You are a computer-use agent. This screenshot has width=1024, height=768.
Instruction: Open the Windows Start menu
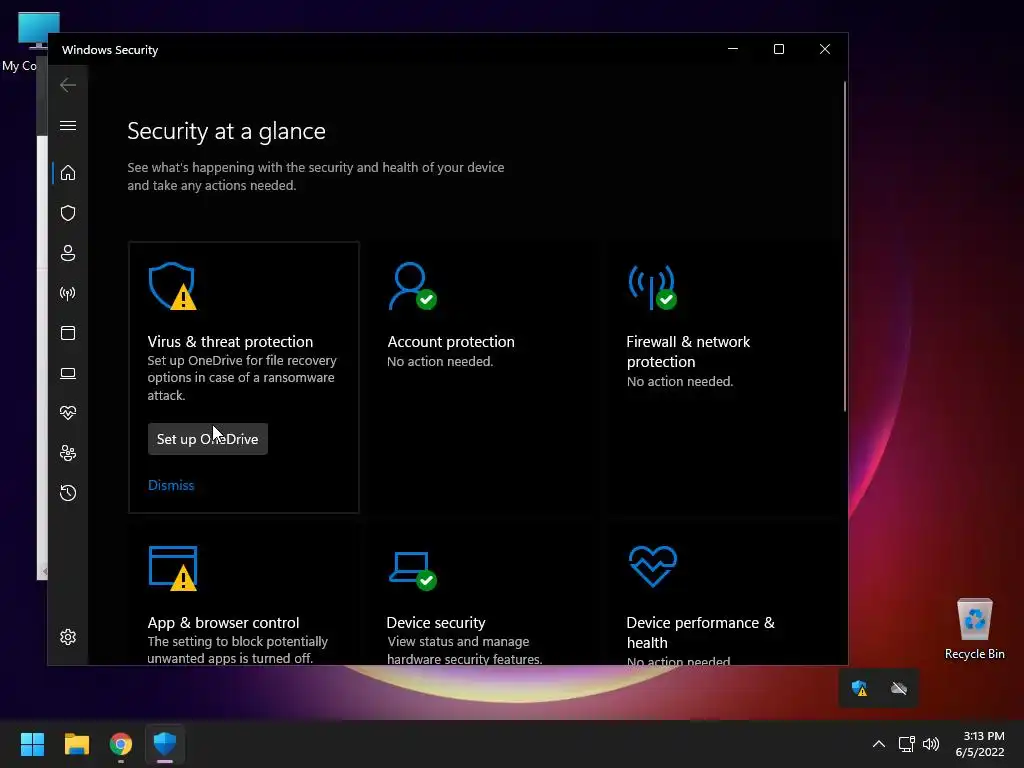(x=32, y=744)
